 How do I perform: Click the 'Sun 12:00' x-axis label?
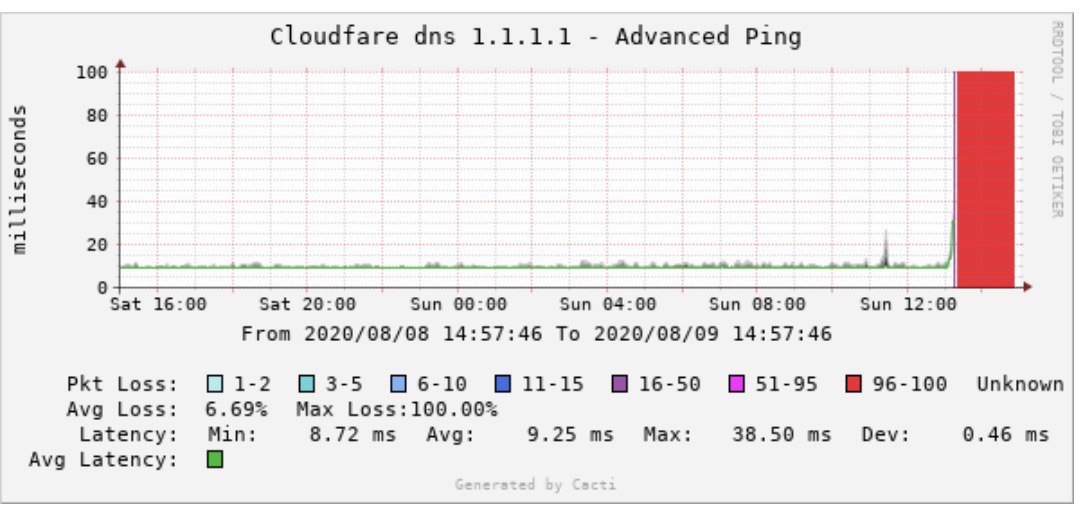coord(907,304)
